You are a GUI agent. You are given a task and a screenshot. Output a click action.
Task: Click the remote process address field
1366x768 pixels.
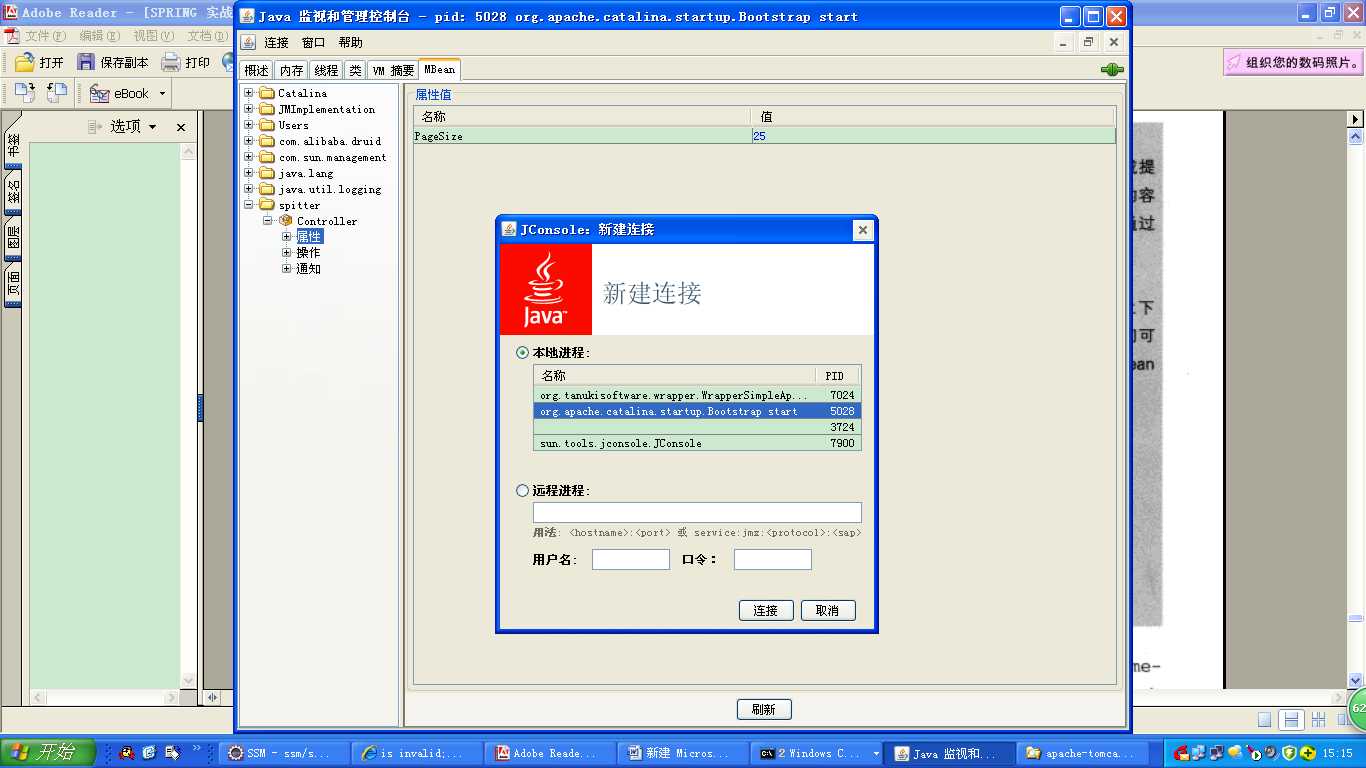[x=697, y=512]
